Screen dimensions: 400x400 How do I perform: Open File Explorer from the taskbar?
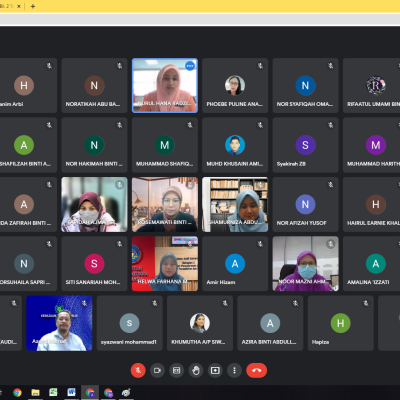pyautogui.click(x=35, y=392)
